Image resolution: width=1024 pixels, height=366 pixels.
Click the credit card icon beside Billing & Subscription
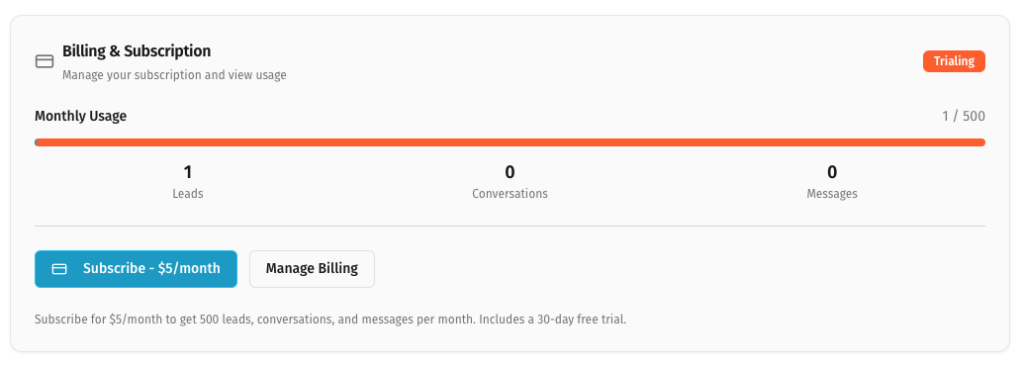pos(44,62)
